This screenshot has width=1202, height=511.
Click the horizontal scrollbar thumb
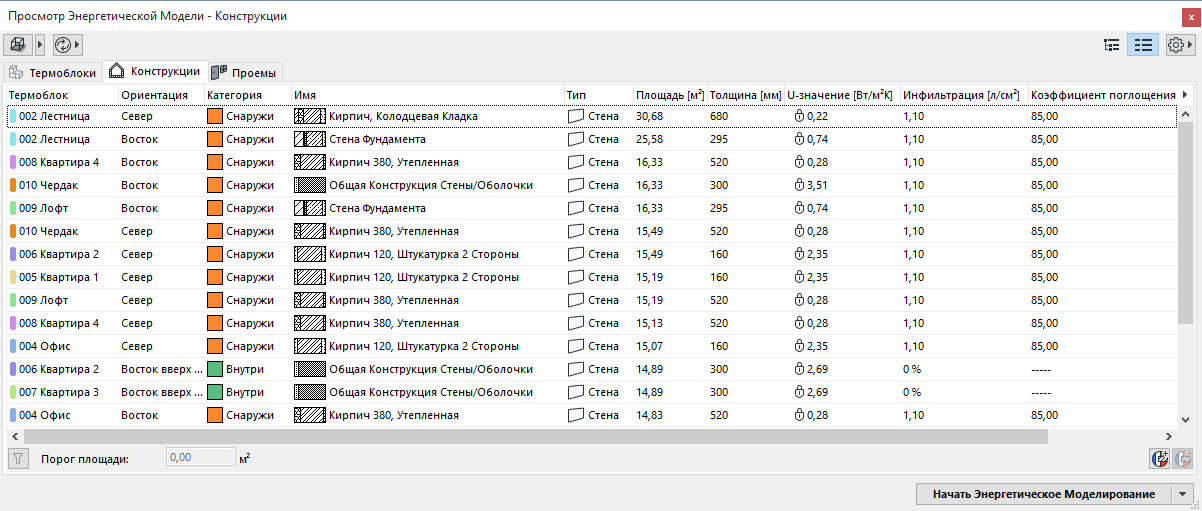535,436
